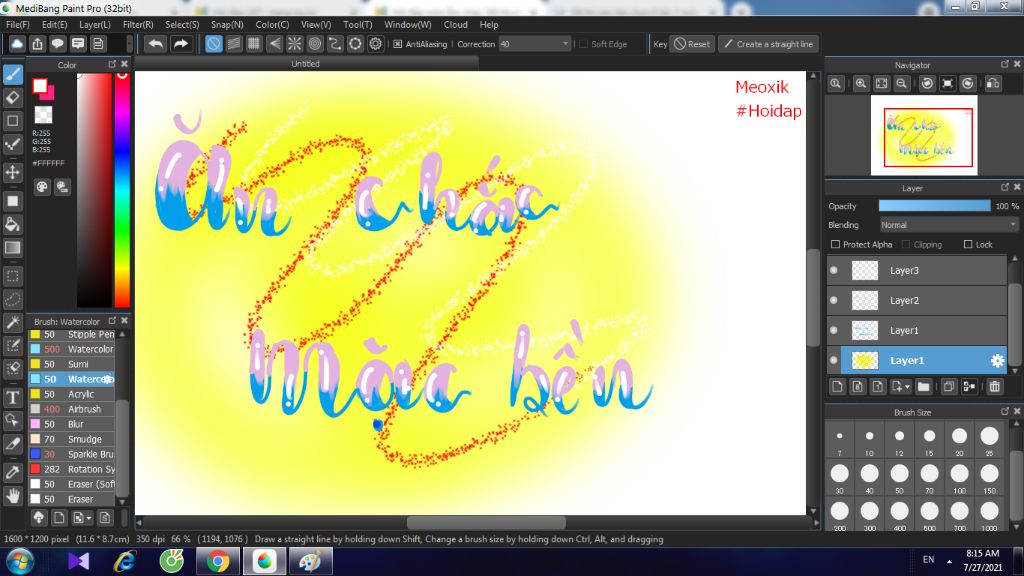This screenshot has width=1024, height=576.
Task: Select the Move tool
Action: (x=12, y=172)
